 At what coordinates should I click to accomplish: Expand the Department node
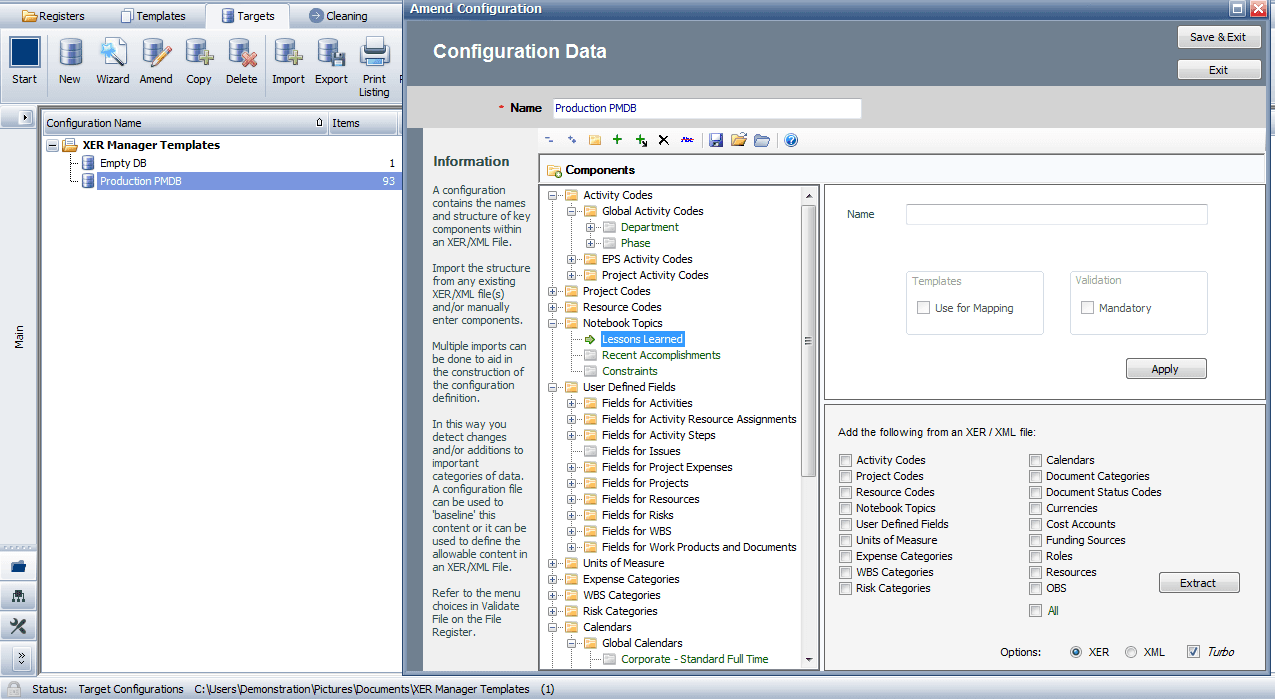pos(590,227)
